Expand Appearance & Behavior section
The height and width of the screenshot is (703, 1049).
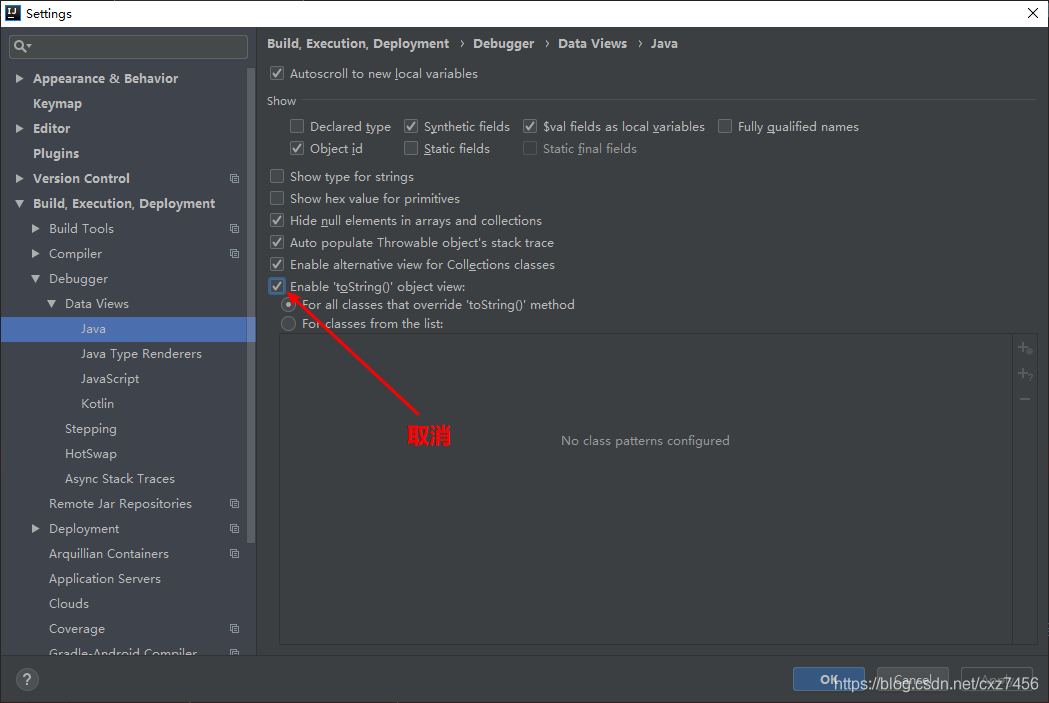[x=19, y=78]
